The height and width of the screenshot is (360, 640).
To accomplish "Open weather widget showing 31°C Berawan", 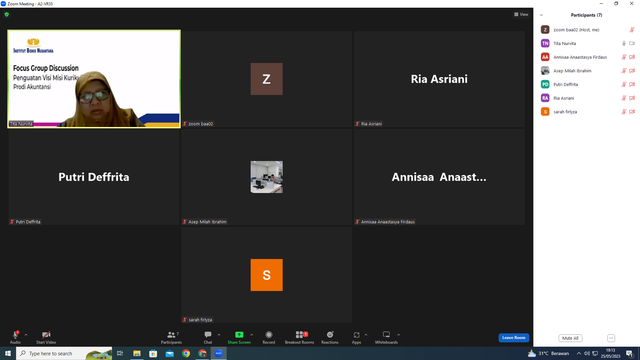I will point(549,353).
